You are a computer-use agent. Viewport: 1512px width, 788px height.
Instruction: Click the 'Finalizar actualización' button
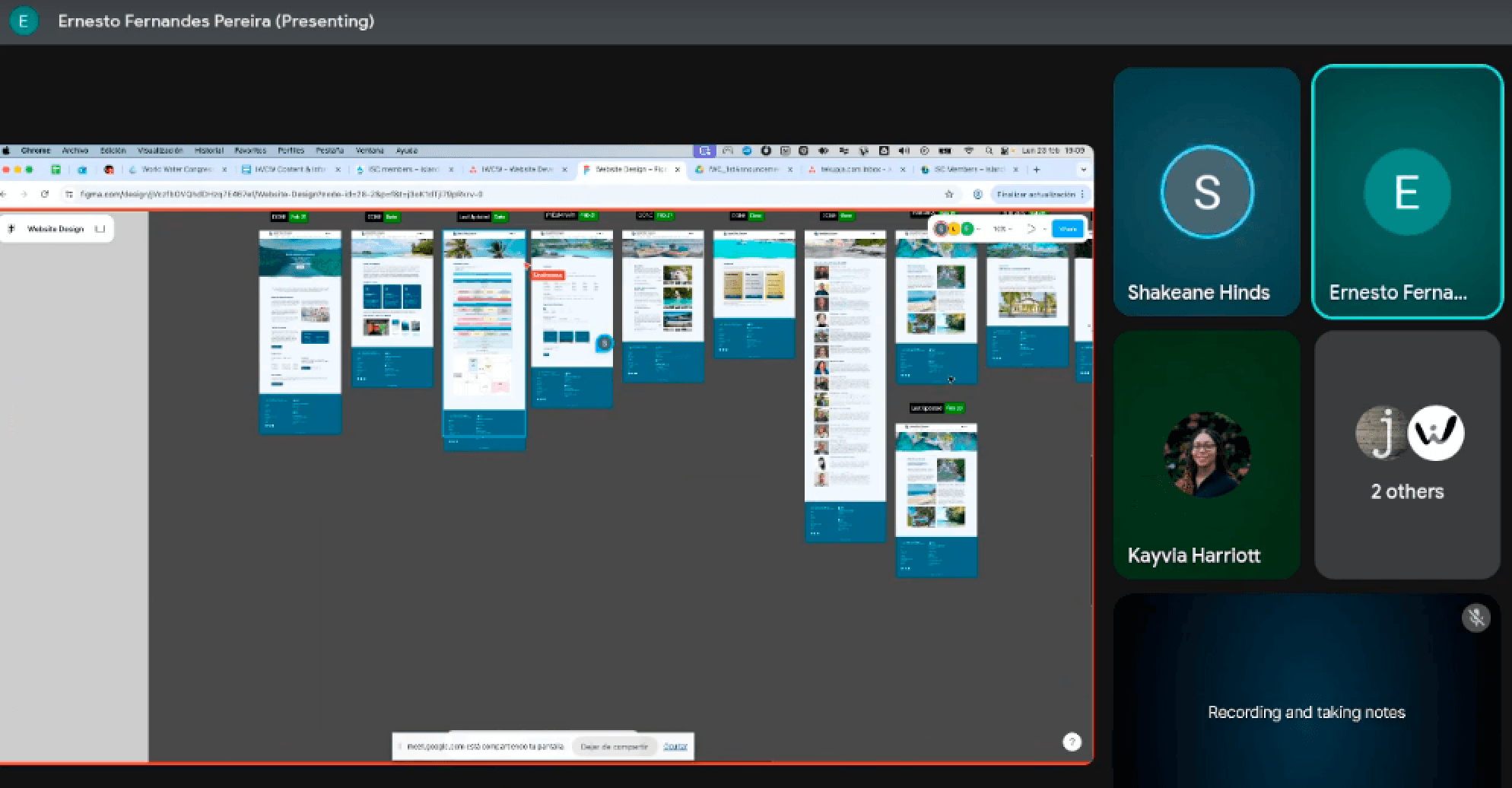(1040, 195)
